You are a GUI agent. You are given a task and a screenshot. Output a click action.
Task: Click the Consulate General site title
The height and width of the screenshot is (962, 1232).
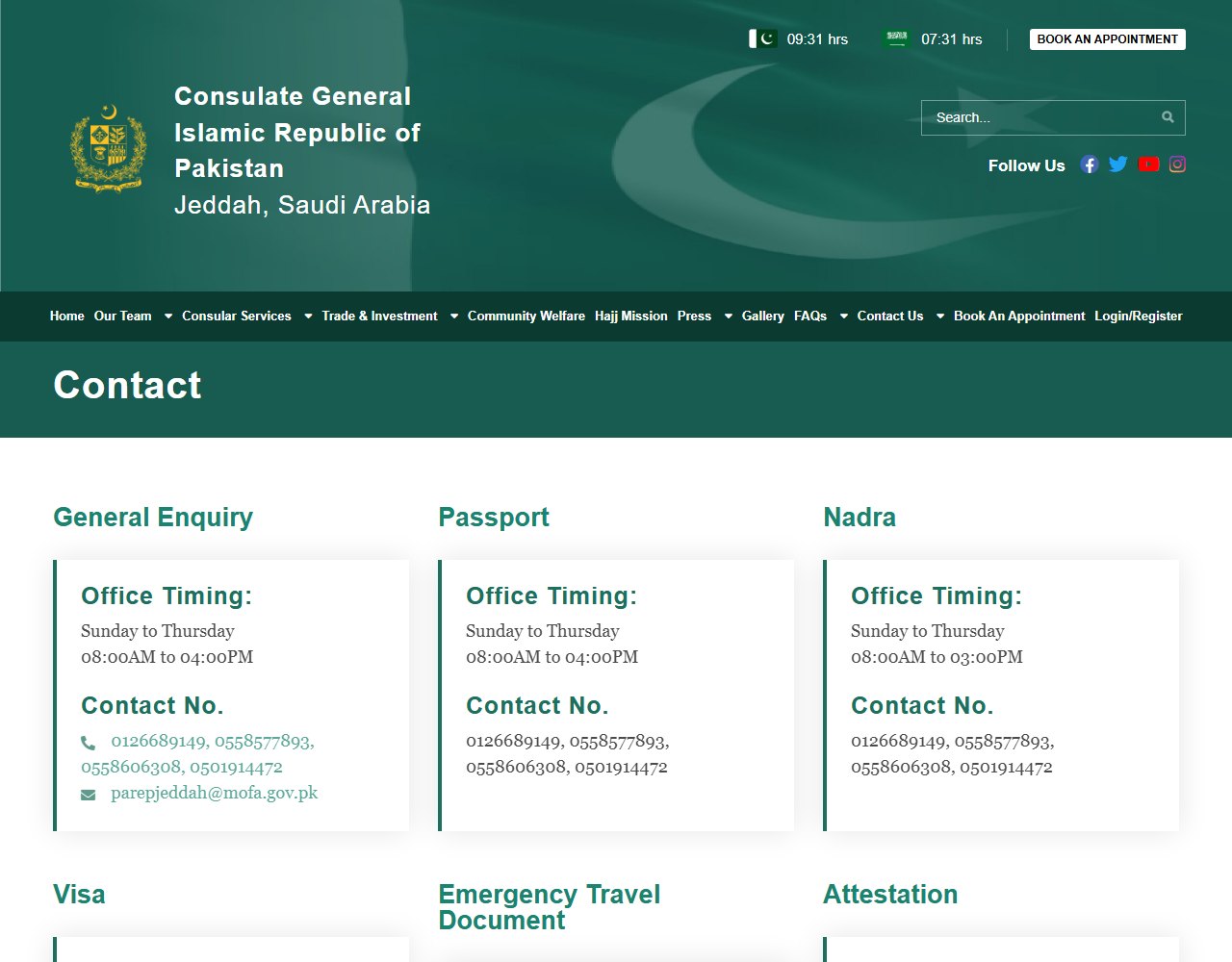click(301, 150)
